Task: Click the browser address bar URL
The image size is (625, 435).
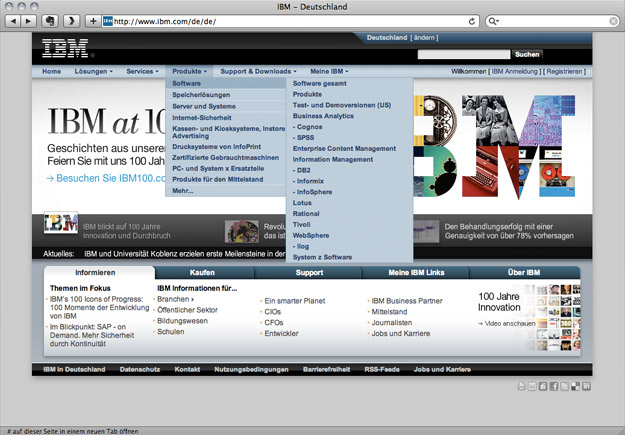Action: click(x=165, y=22)
